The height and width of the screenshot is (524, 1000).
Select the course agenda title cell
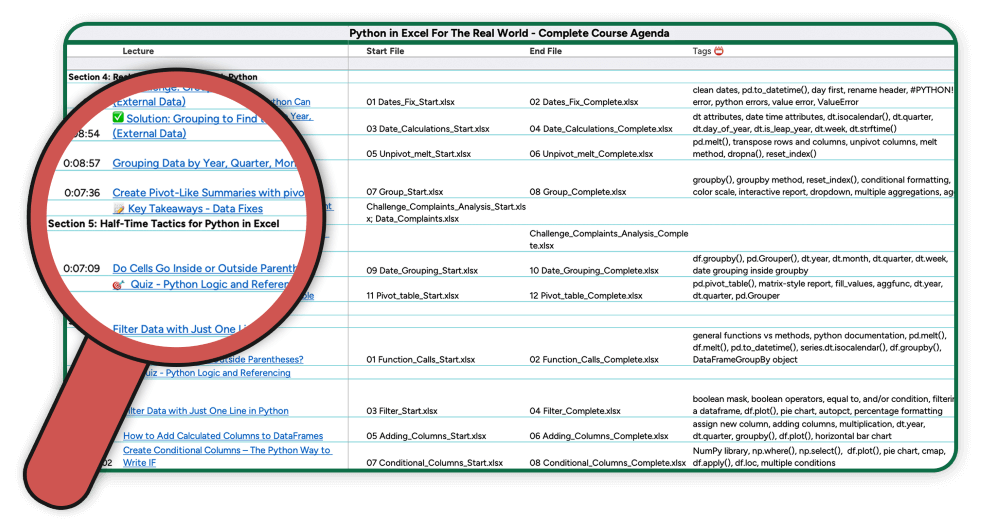[x=509, y=33]
